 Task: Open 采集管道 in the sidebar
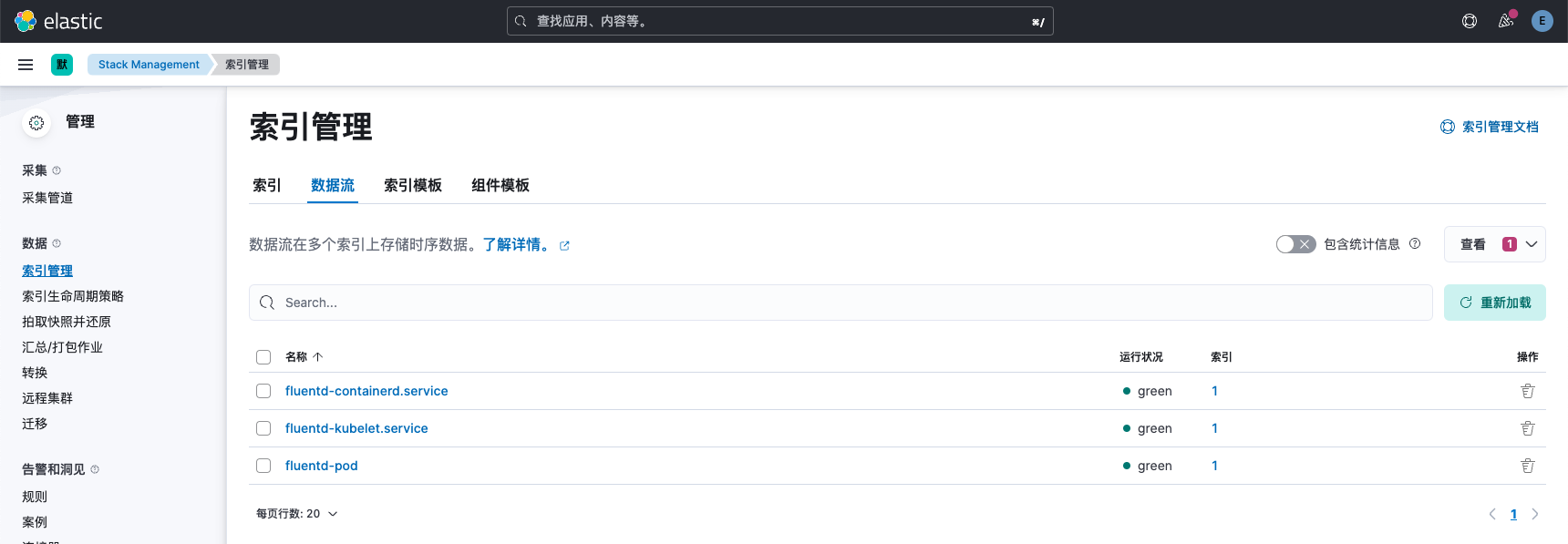(x=47, y=198)
